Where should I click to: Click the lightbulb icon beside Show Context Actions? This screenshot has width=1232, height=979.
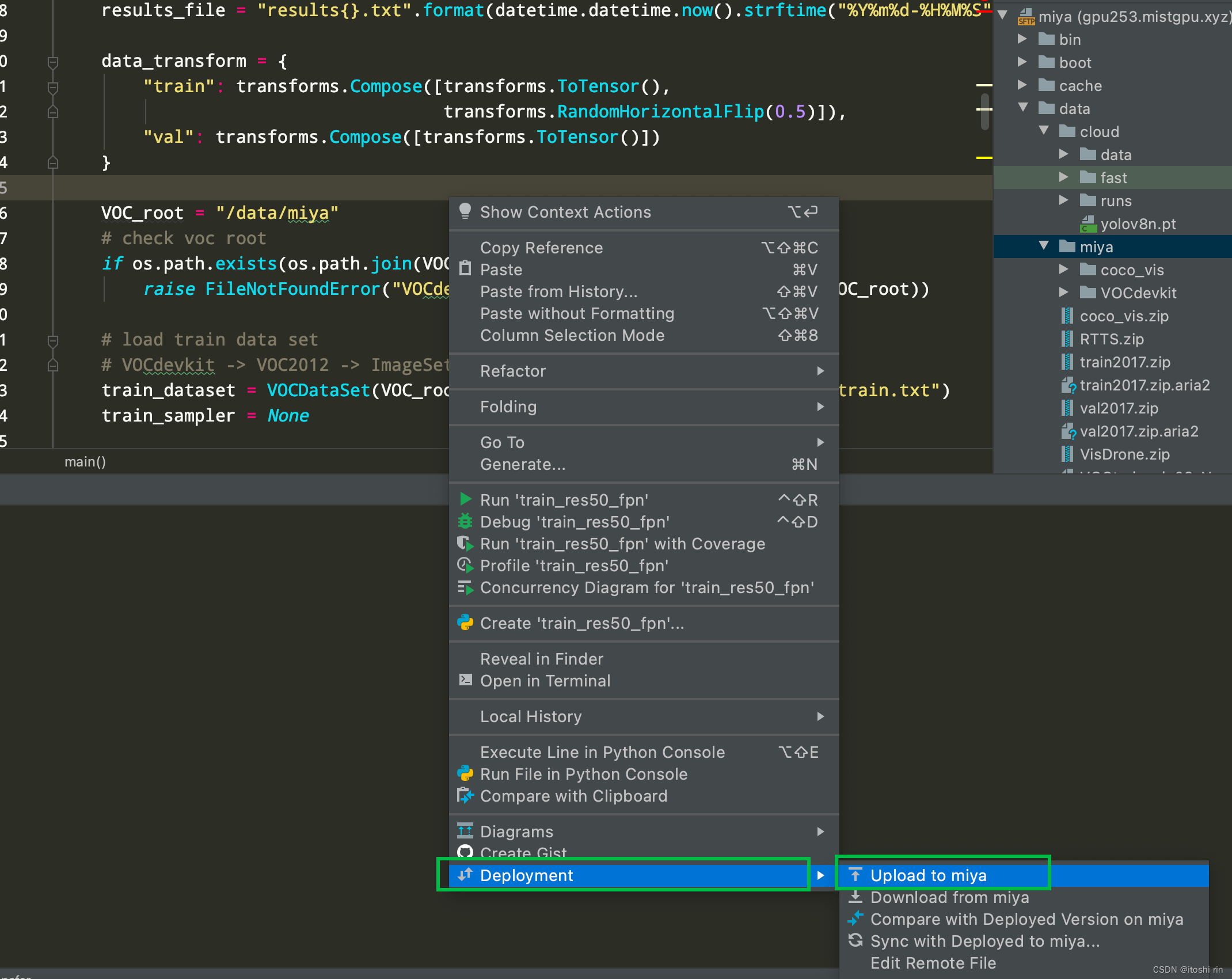pos(465,211)
